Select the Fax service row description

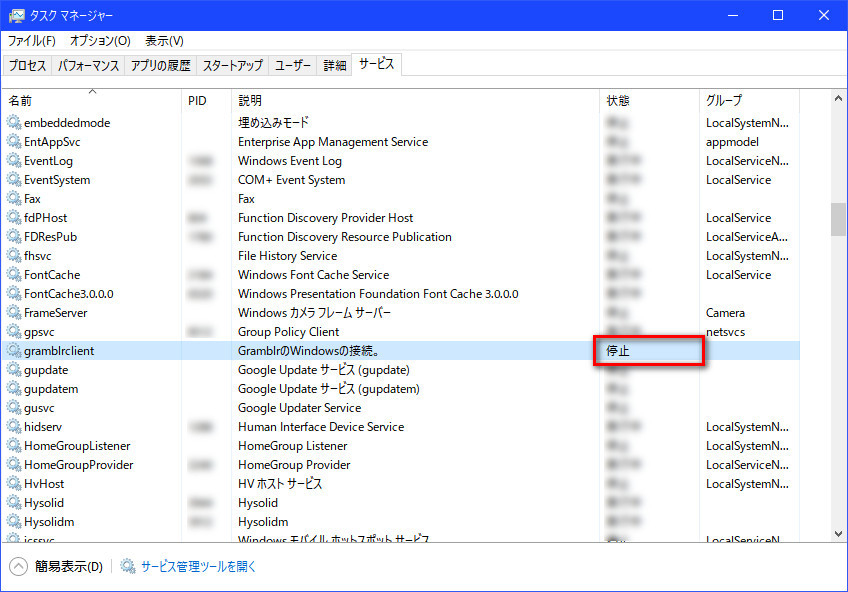point(246,199)
